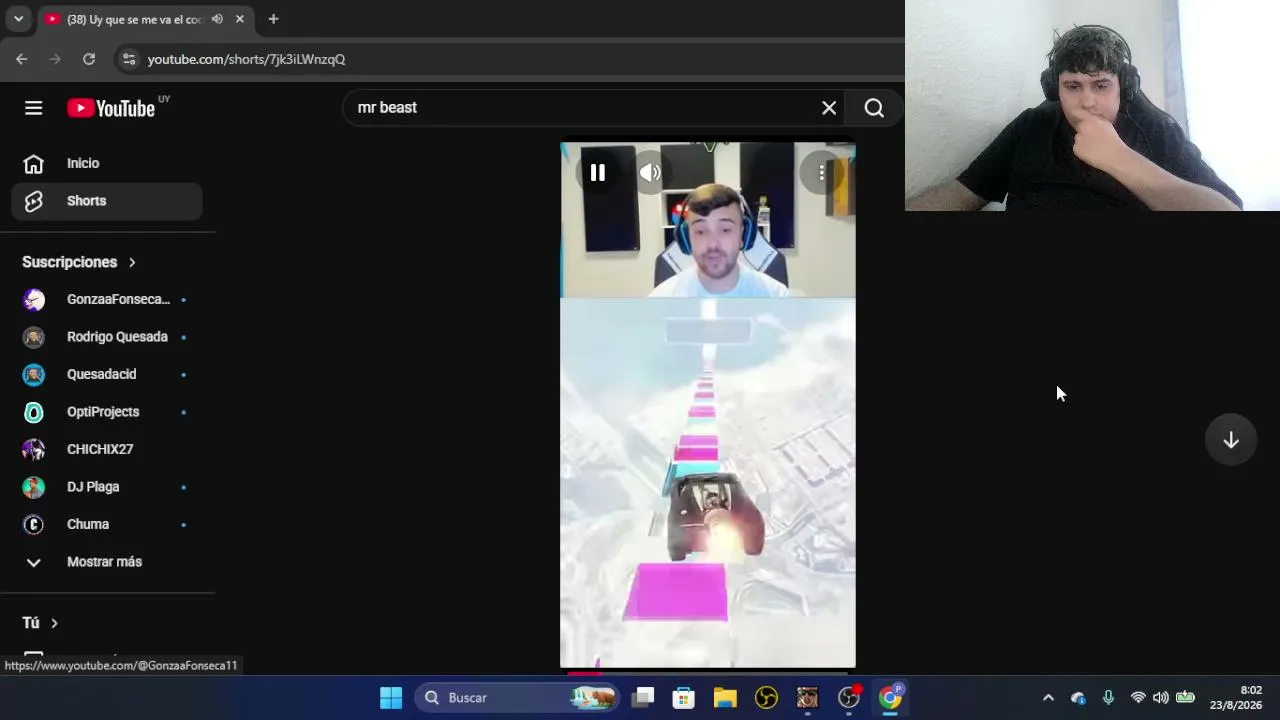Go to the YouTube logo home page
Image resolution: width=1280 pixels, height=720 pixels.
coord(111,108)
